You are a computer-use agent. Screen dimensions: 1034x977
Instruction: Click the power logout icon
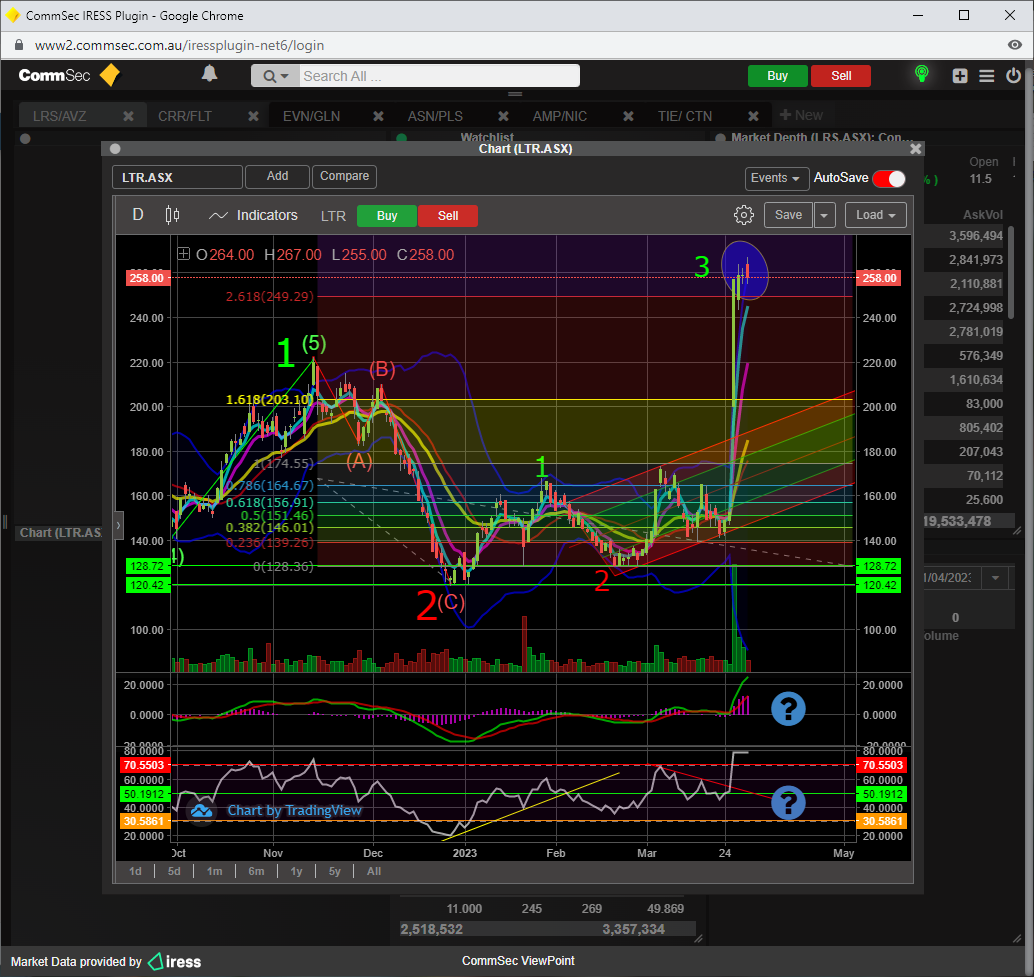click(x=1013, y=76)
